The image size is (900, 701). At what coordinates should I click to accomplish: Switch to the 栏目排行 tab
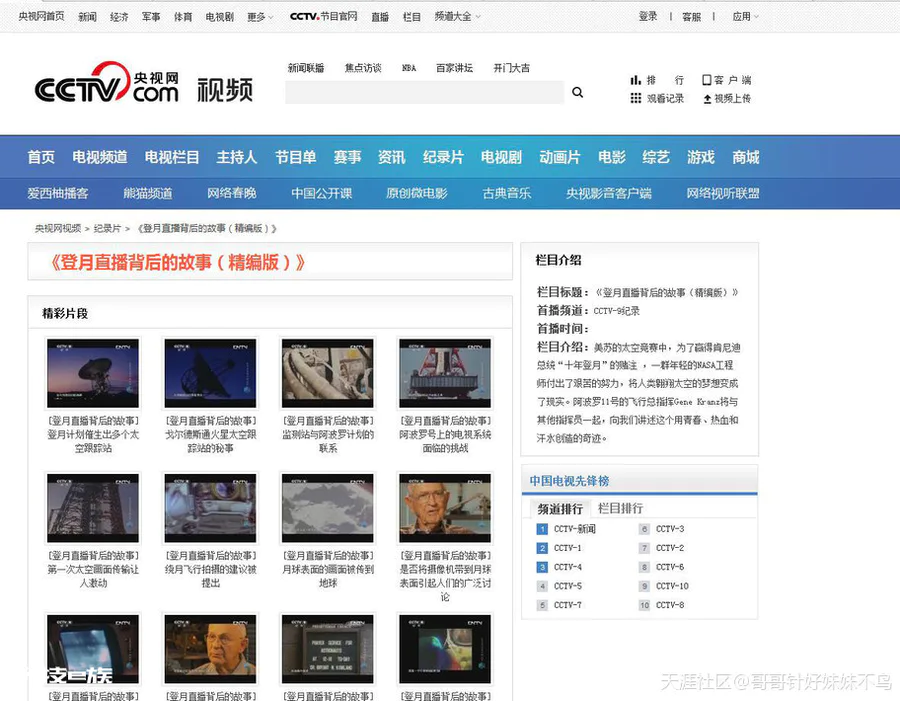(x=620, y=509)
